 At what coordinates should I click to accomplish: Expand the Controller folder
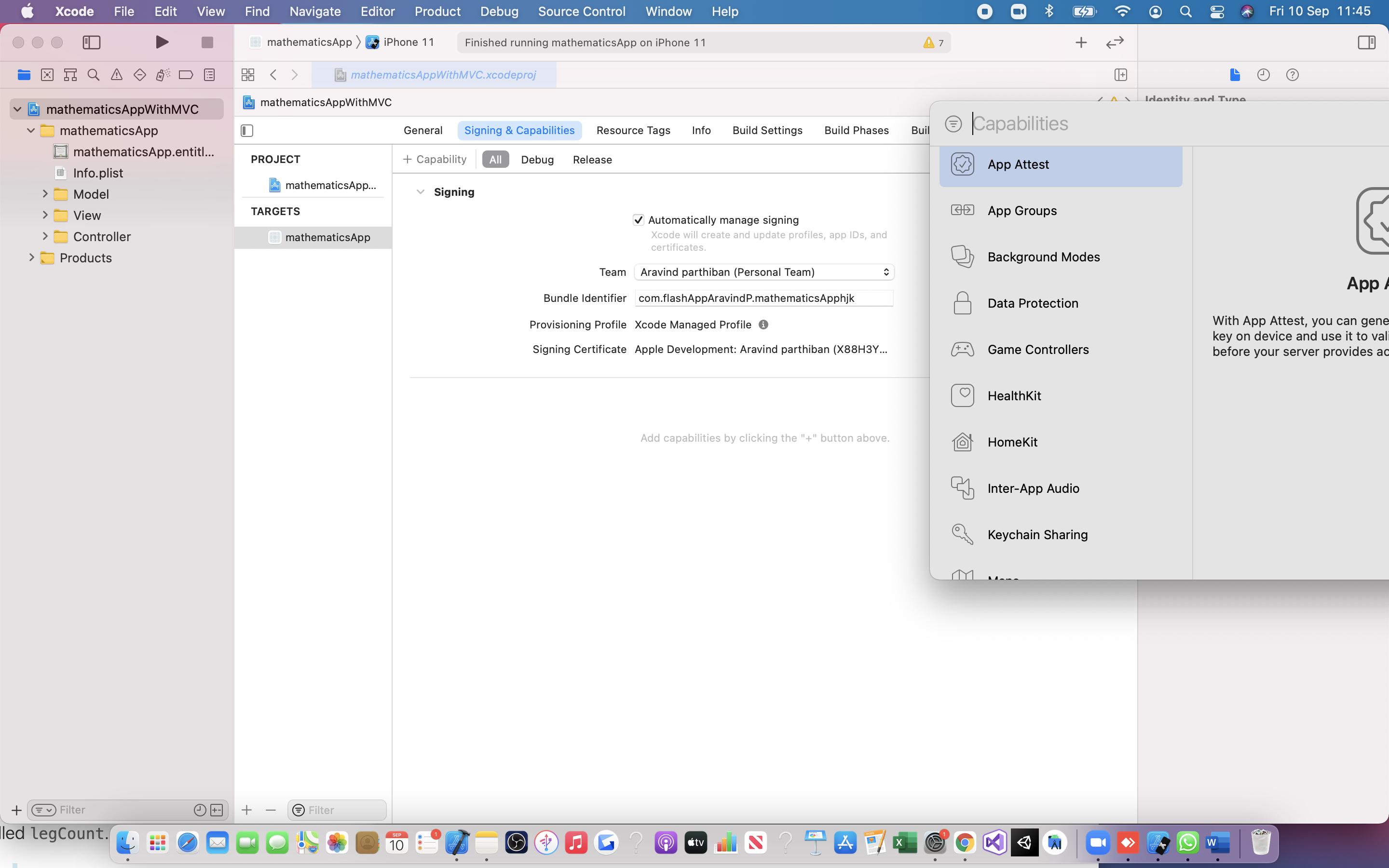tap(45, 236)
